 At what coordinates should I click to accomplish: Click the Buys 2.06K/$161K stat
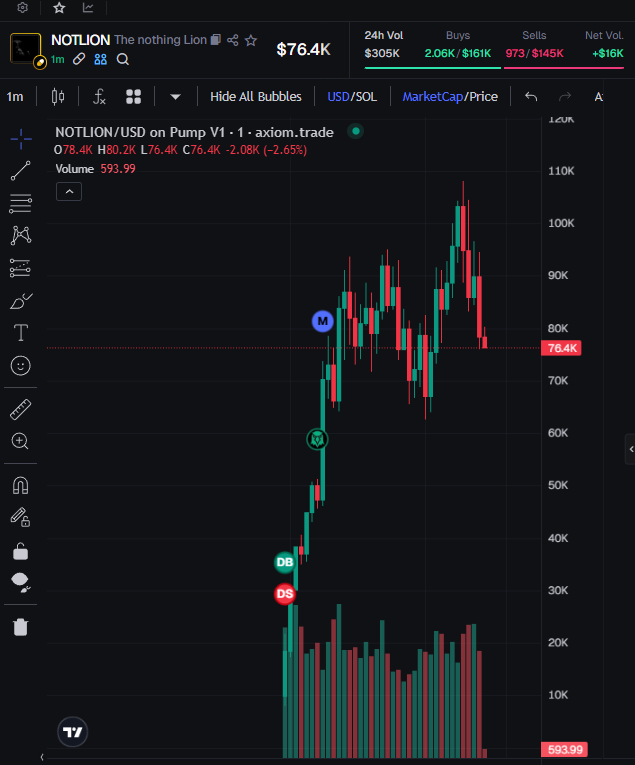(457, 45)
